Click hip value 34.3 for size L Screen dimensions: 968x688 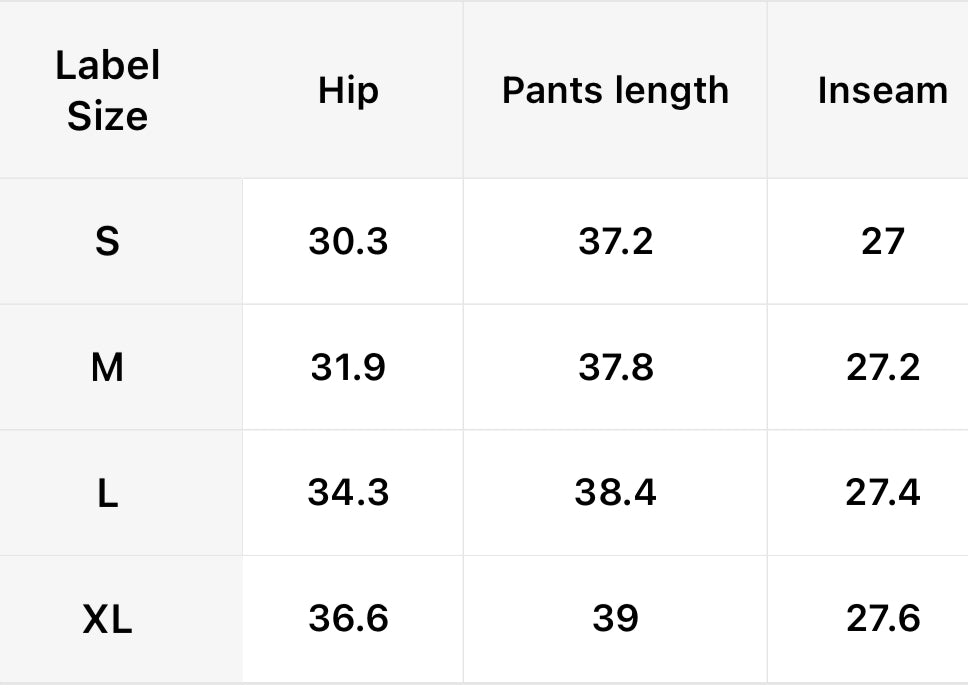(348, 493)
